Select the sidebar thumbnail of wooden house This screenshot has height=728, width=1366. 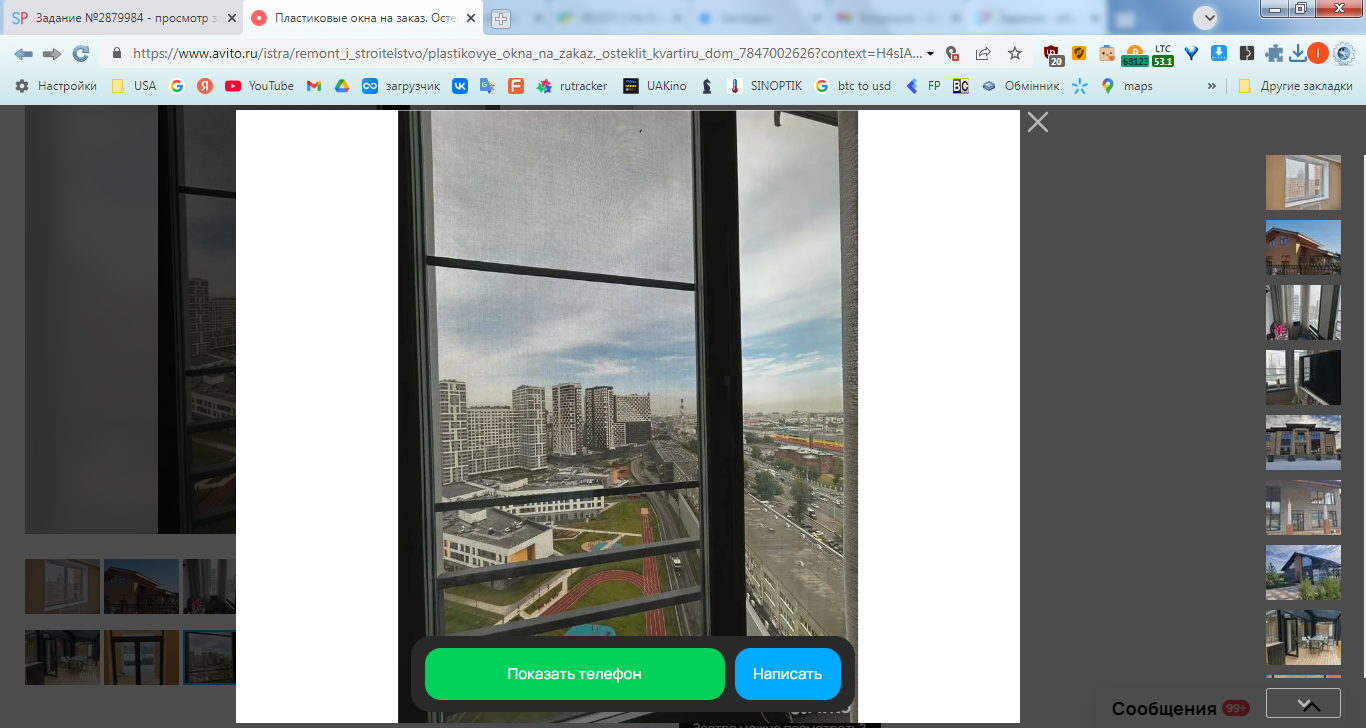1303,247
